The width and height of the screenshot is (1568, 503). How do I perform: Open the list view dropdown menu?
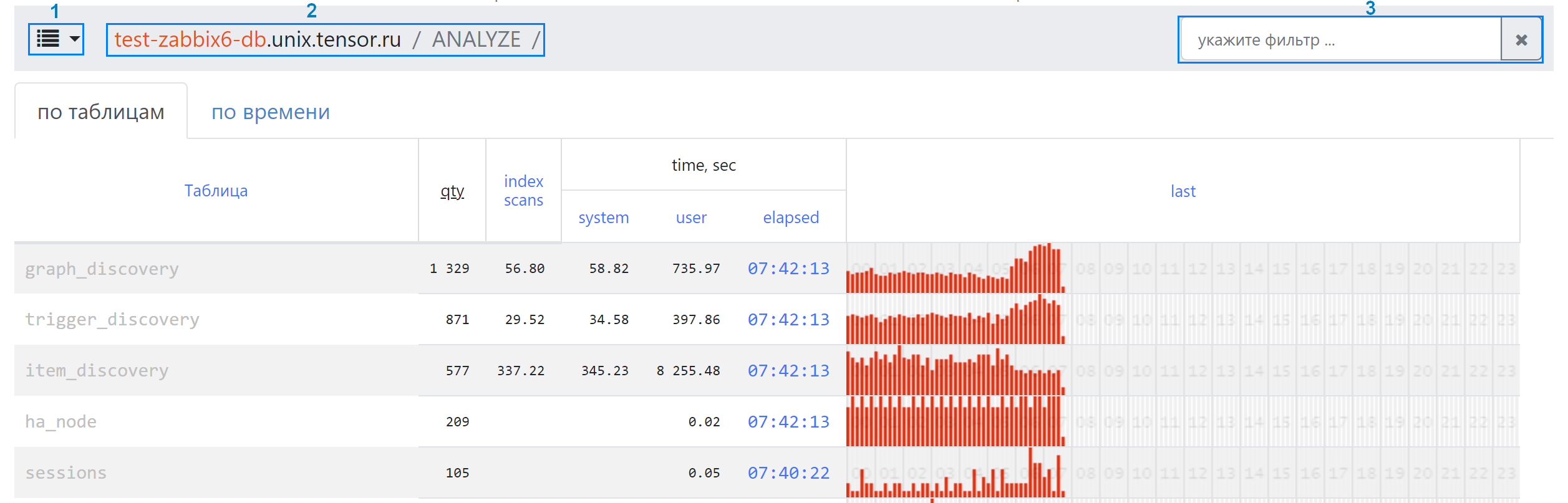pos(56,39)
